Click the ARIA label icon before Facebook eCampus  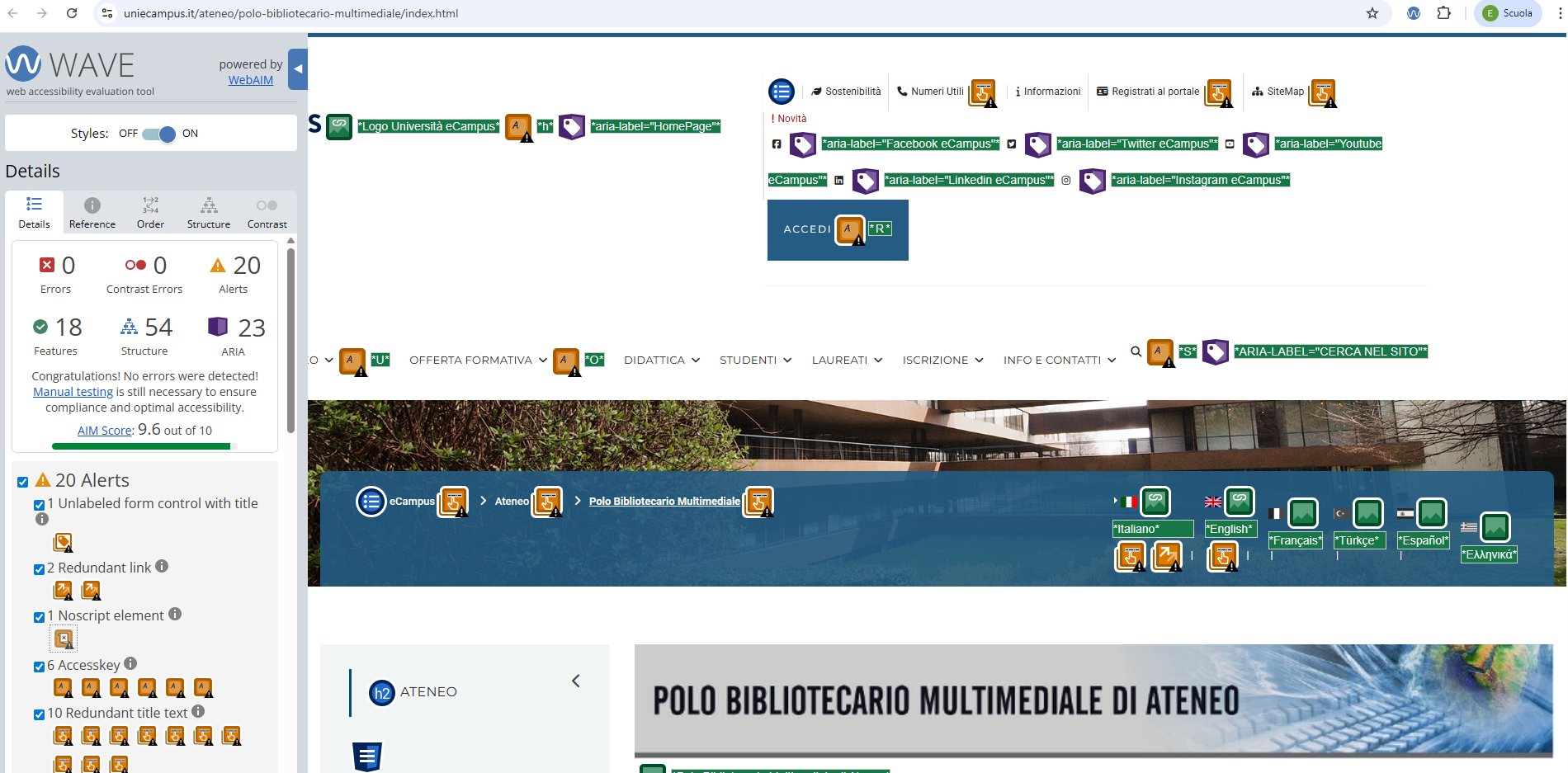pos(802,144)
